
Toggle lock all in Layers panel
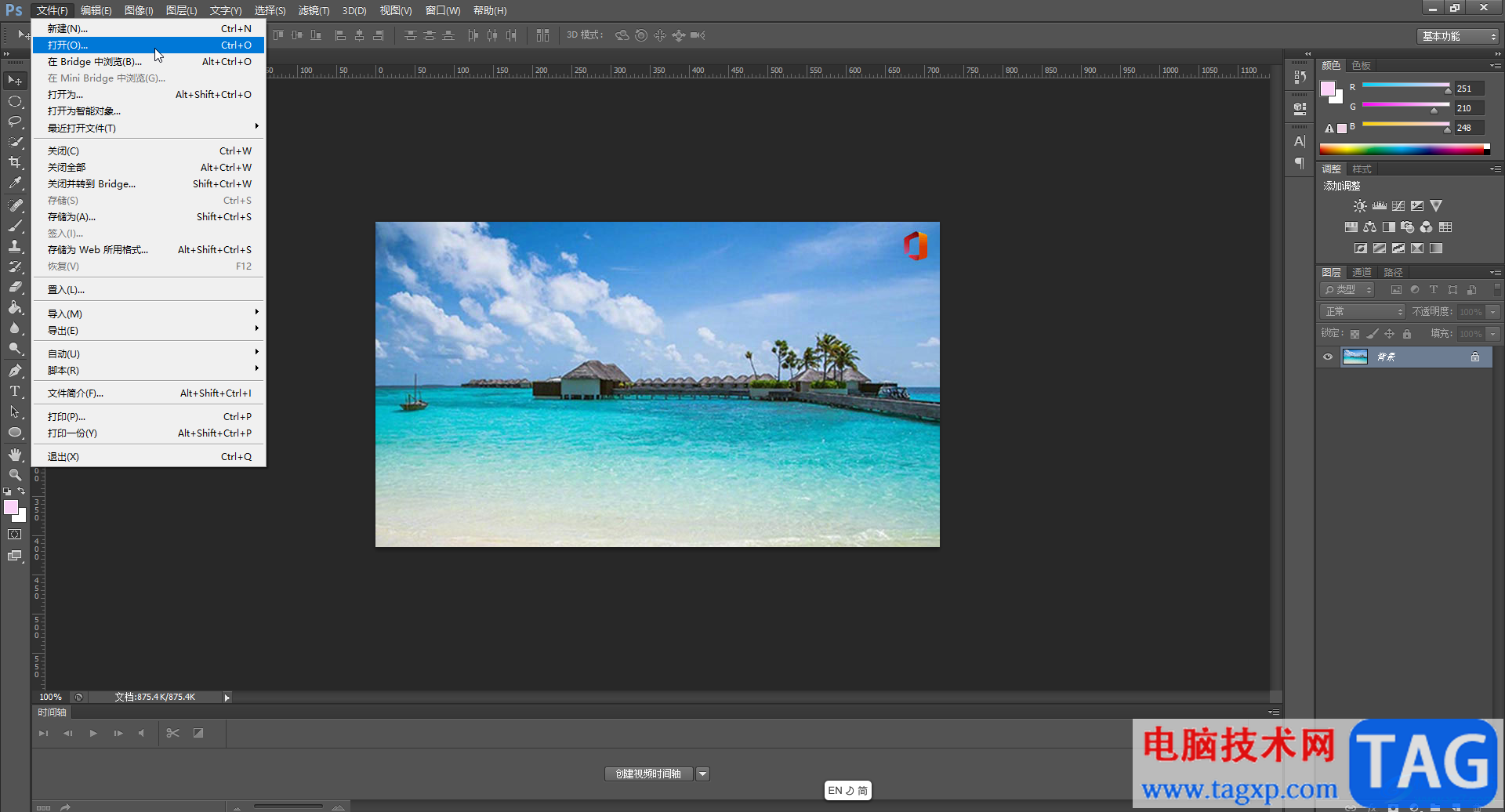[1407, 334]
